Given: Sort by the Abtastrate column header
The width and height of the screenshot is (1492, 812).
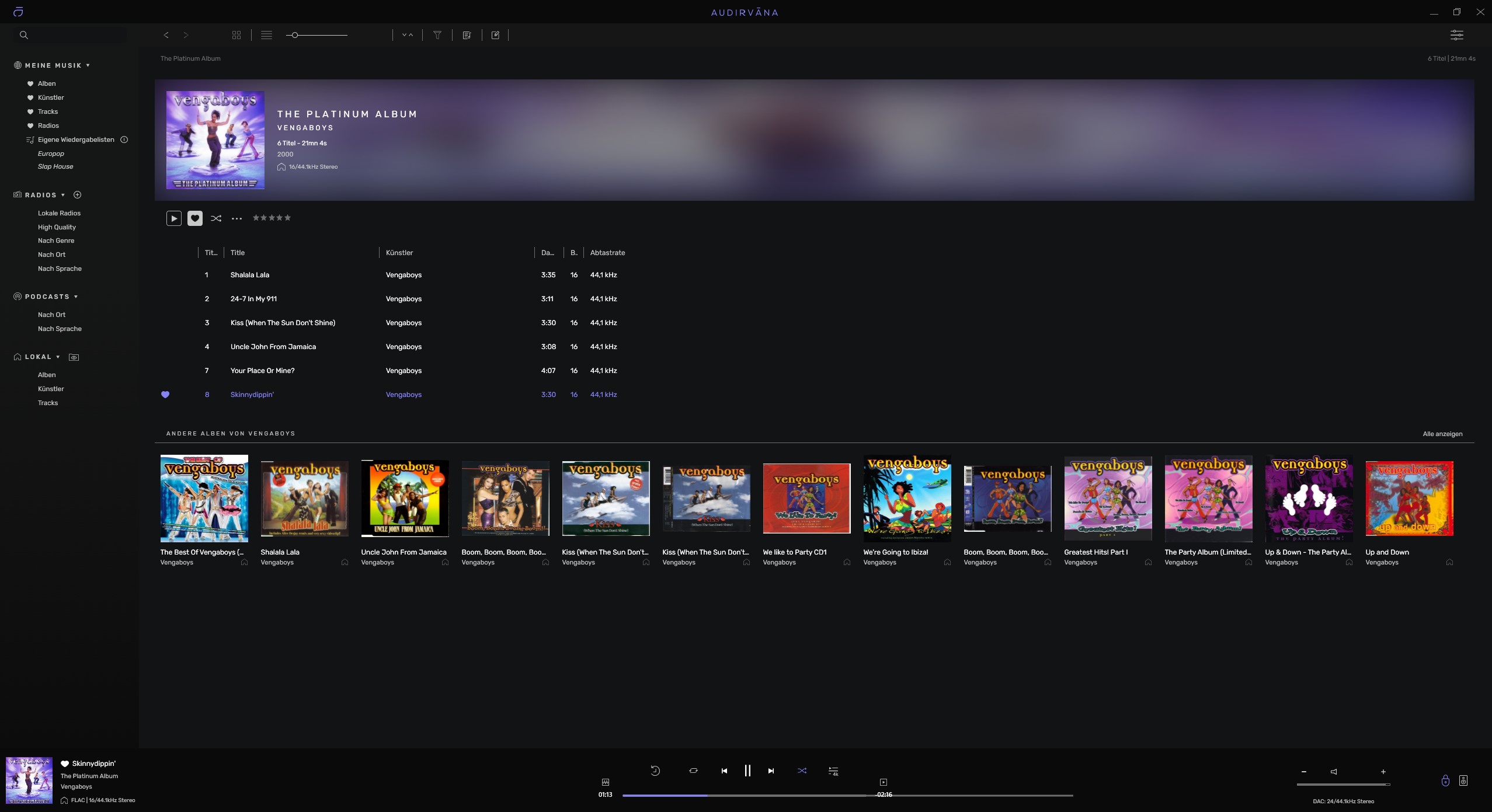Looking at the screenshot, I should [607, 253].
